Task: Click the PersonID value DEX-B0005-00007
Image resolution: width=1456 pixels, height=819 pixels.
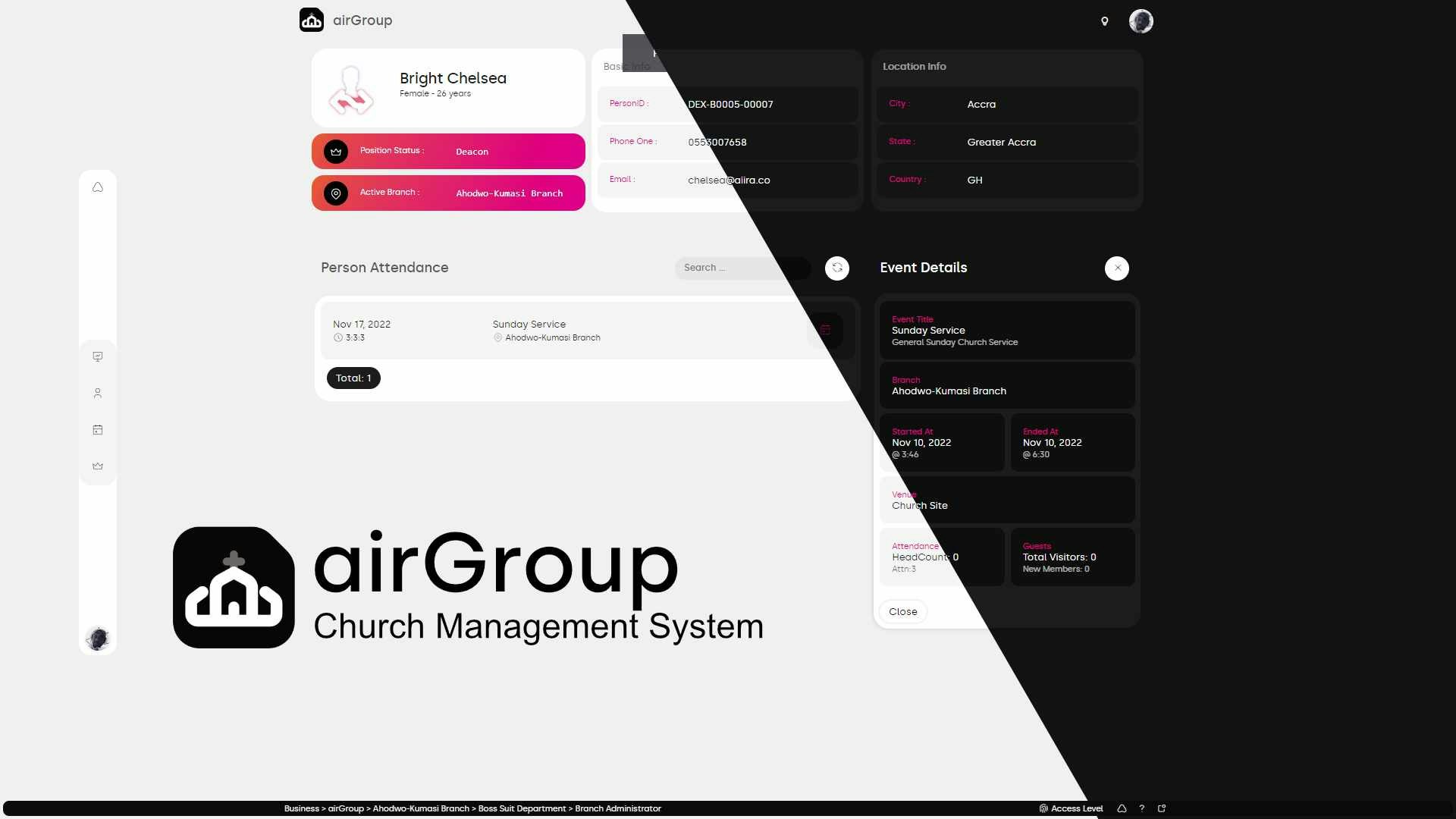Action: click(730, 105)
